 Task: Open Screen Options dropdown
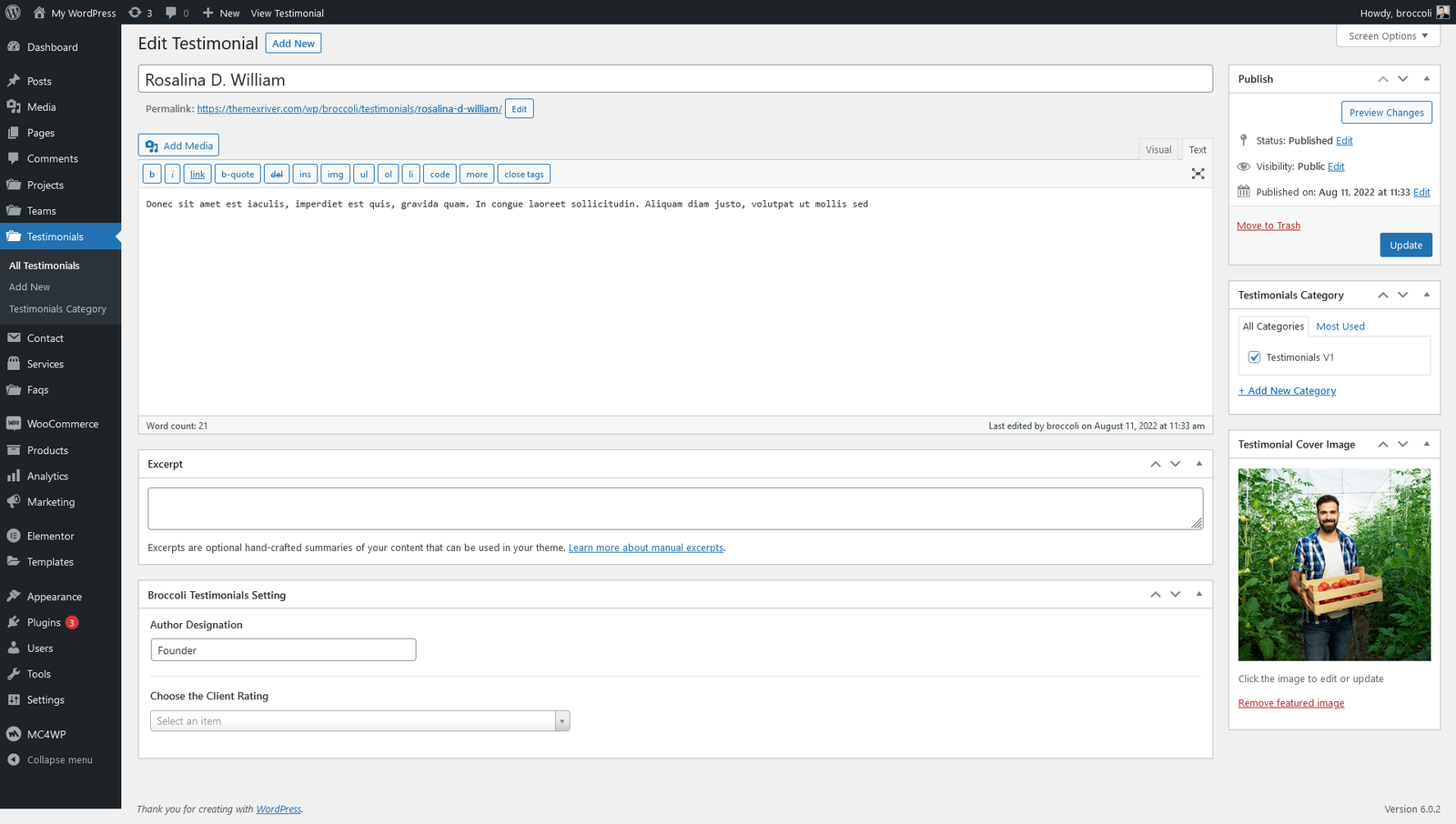click(1388, 36)
